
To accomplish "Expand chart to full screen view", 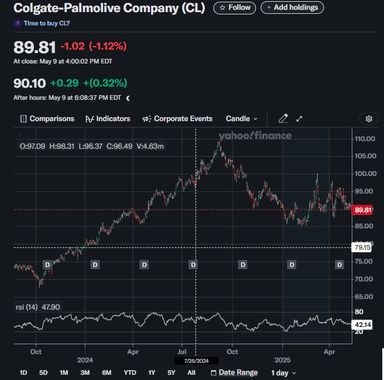I will tap(299, 119).
